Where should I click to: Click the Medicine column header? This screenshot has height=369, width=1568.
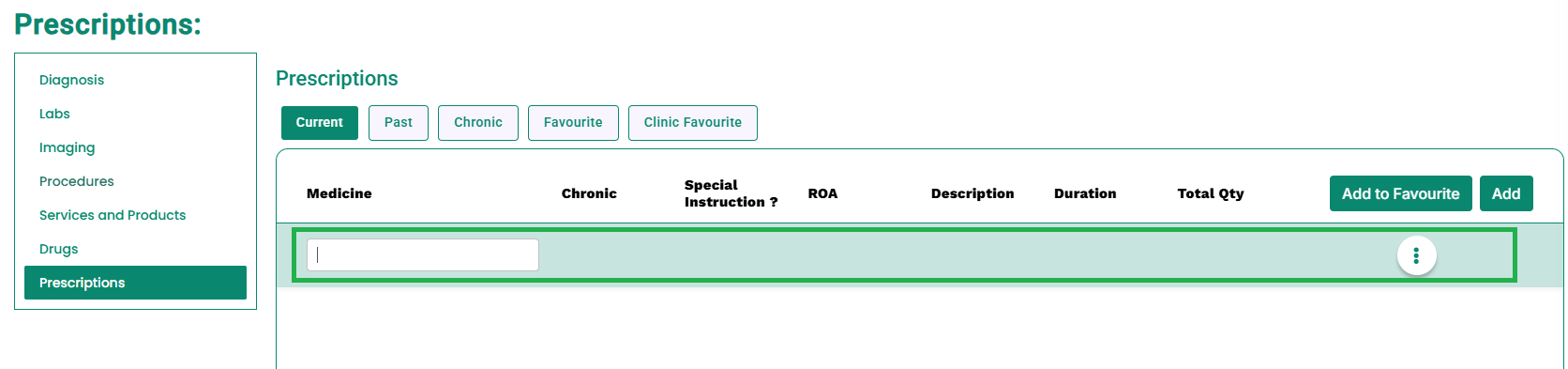(339, 193)
